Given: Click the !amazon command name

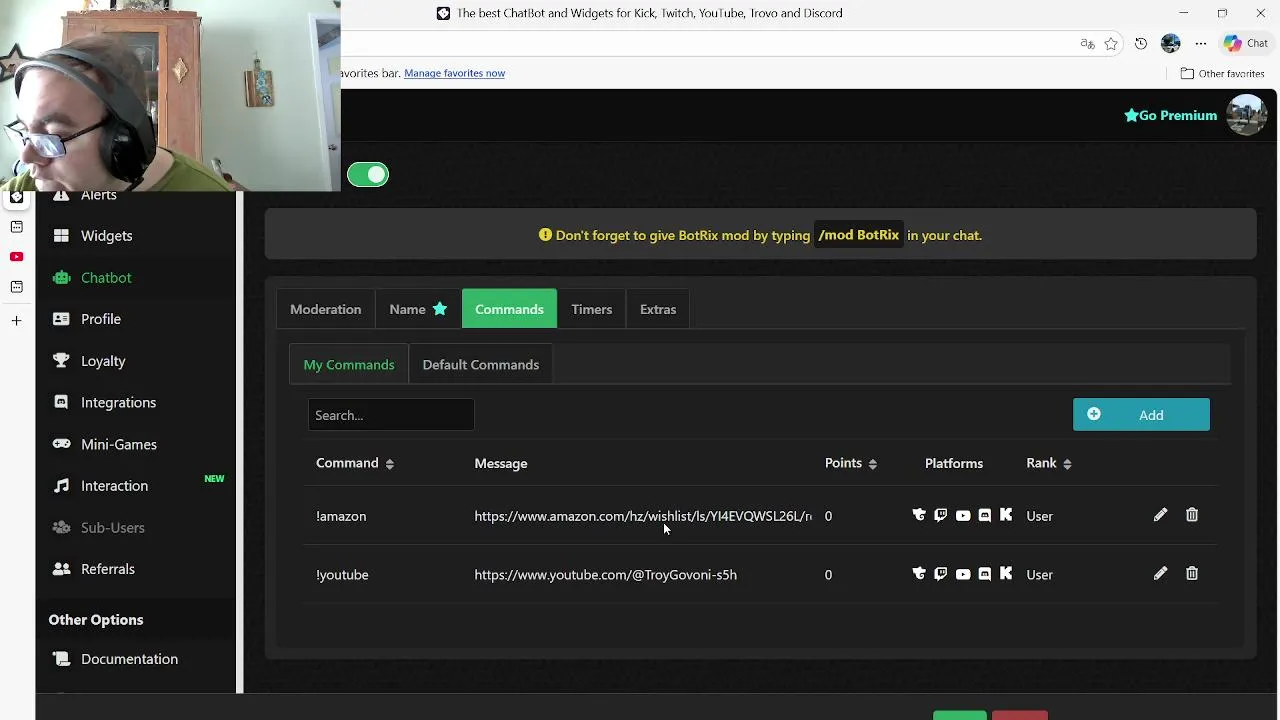Looking at the screenshot, I should click(x=341, y=516).
